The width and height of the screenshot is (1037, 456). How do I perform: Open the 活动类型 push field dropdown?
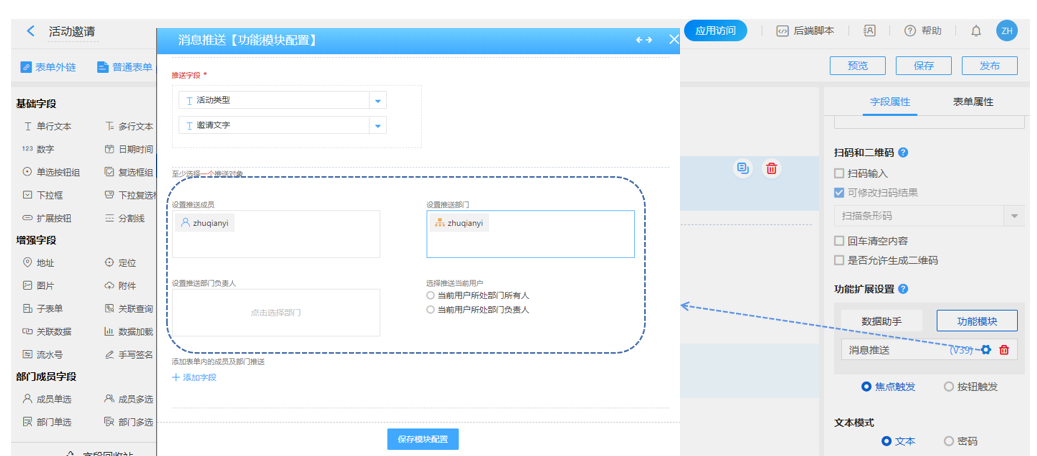pos(377,101)
